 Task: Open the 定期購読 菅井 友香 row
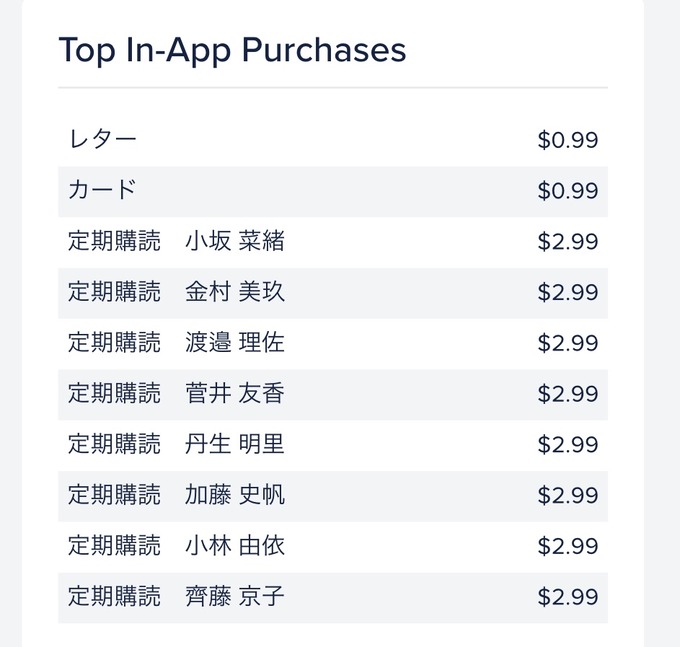point(333,394)
